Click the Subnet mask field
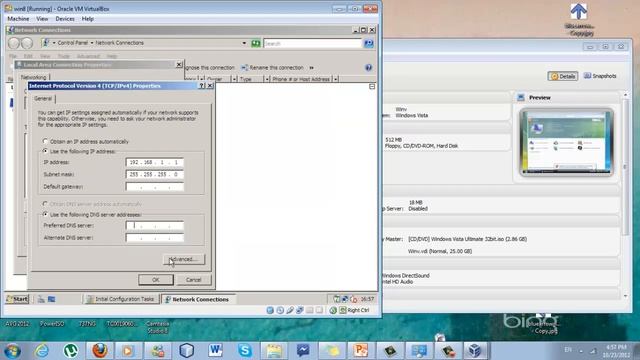640x360 pixels. pos(155,174)
